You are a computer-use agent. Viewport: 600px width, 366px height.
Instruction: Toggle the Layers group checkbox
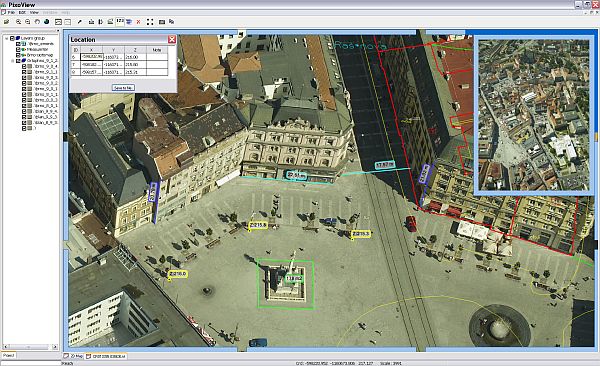tap(12, 38)
